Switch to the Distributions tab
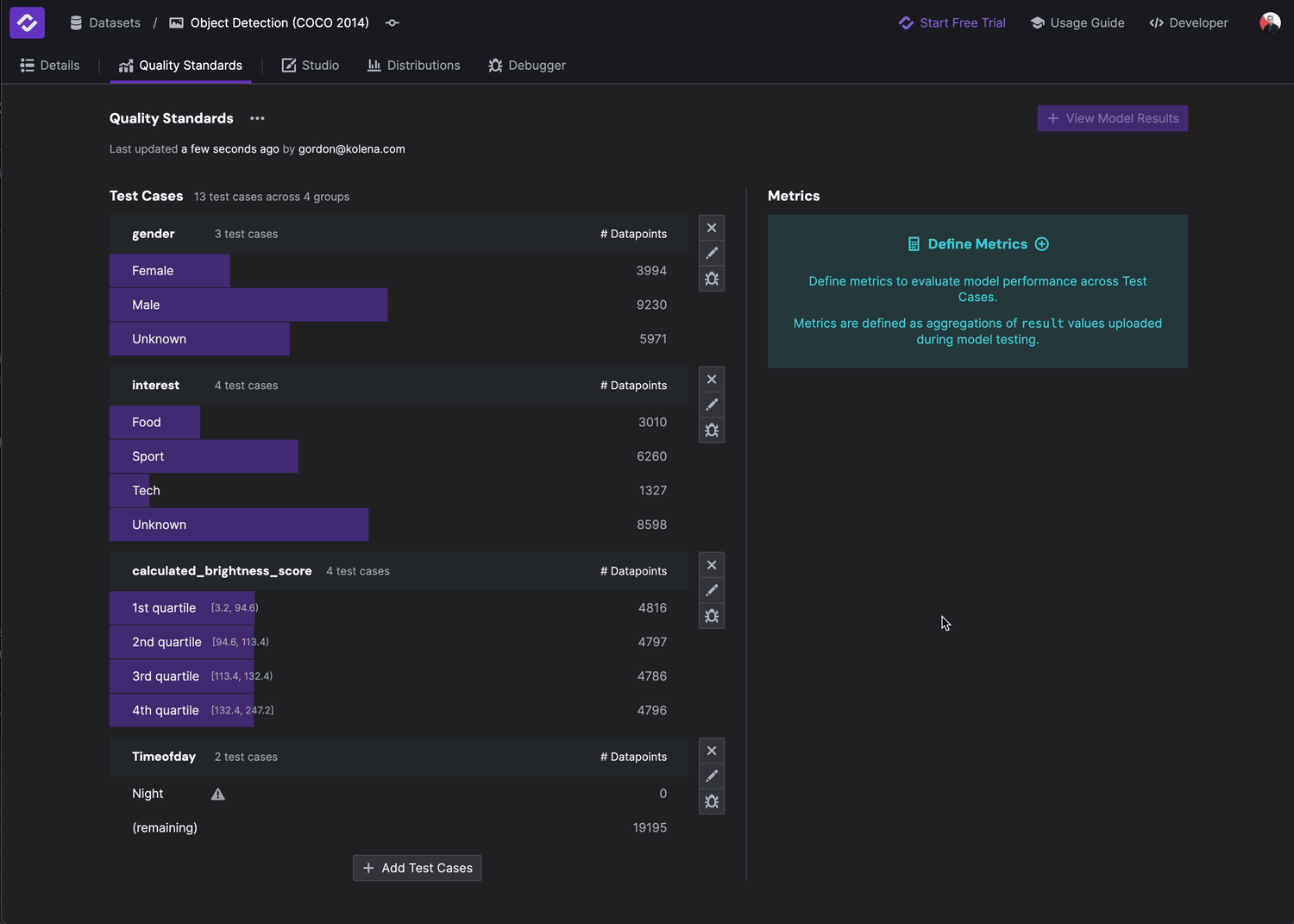 click(414, 66)
